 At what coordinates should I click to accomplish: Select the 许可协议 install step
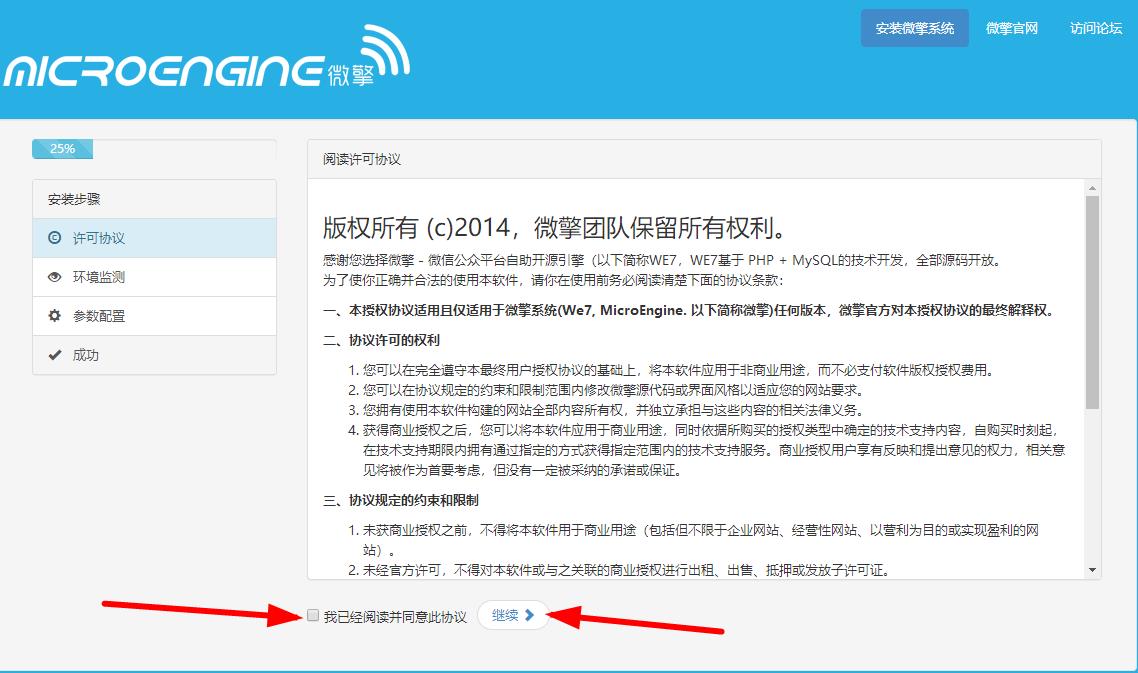pos(155,238)
